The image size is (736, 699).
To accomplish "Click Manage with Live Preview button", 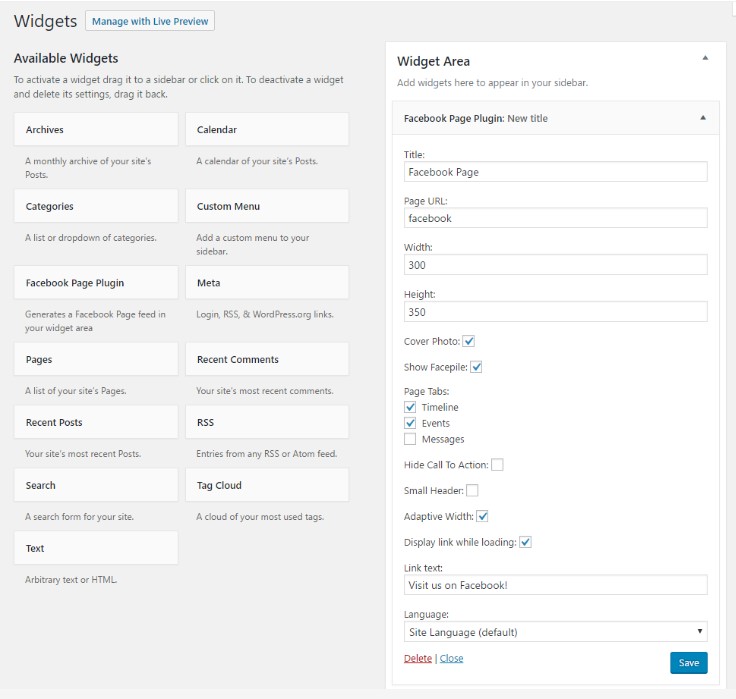I will pyautogui.click(x=150, y=21).
